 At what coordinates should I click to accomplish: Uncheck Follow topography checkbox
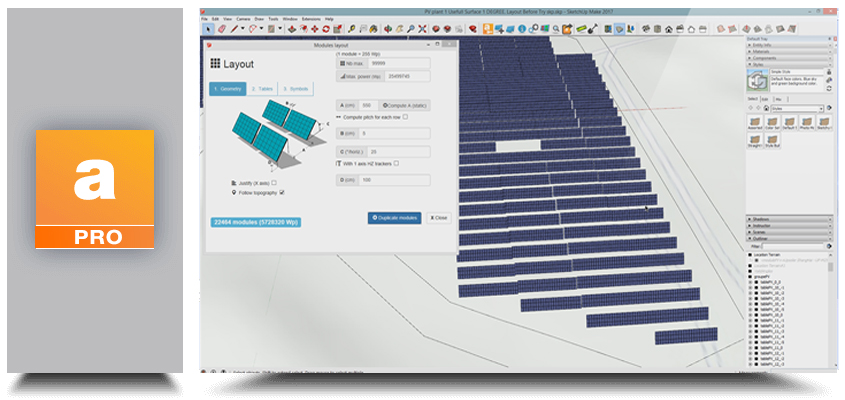pos(282,192)
